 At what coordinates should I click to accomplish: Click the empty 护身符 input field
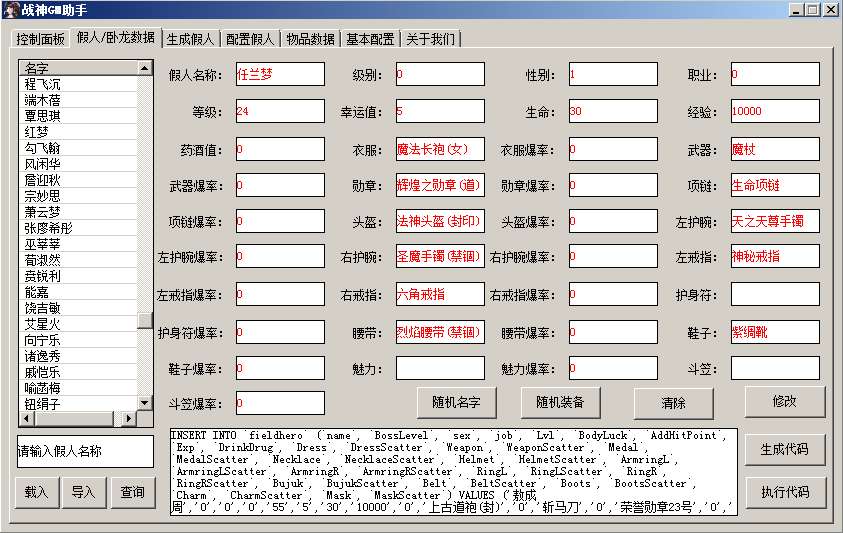[x=775, y=294]
